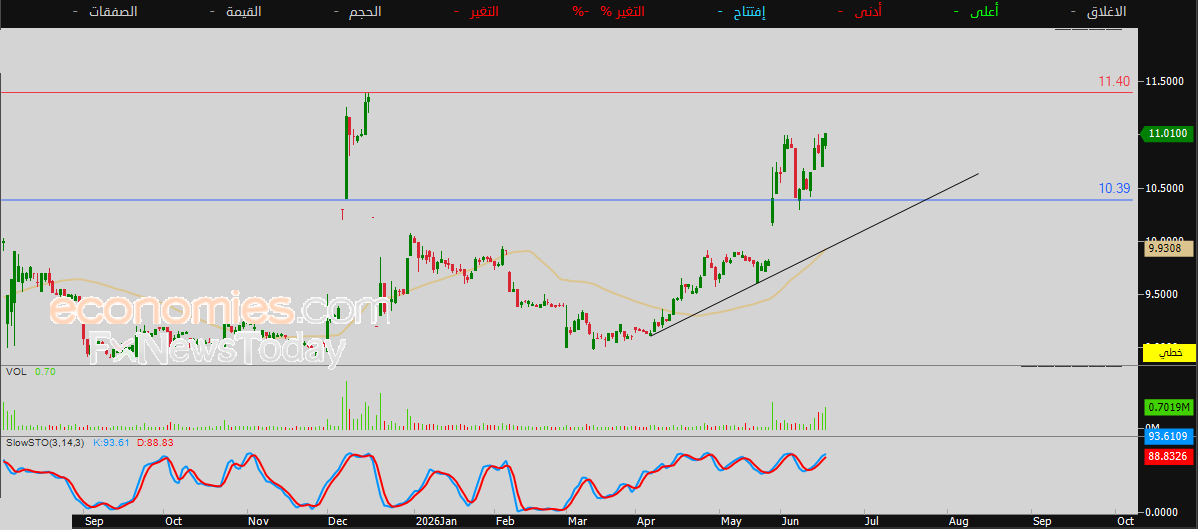Click the 9.5000 price axis label
This screenshot has height=530, width=1198.
click(1166, 295)
